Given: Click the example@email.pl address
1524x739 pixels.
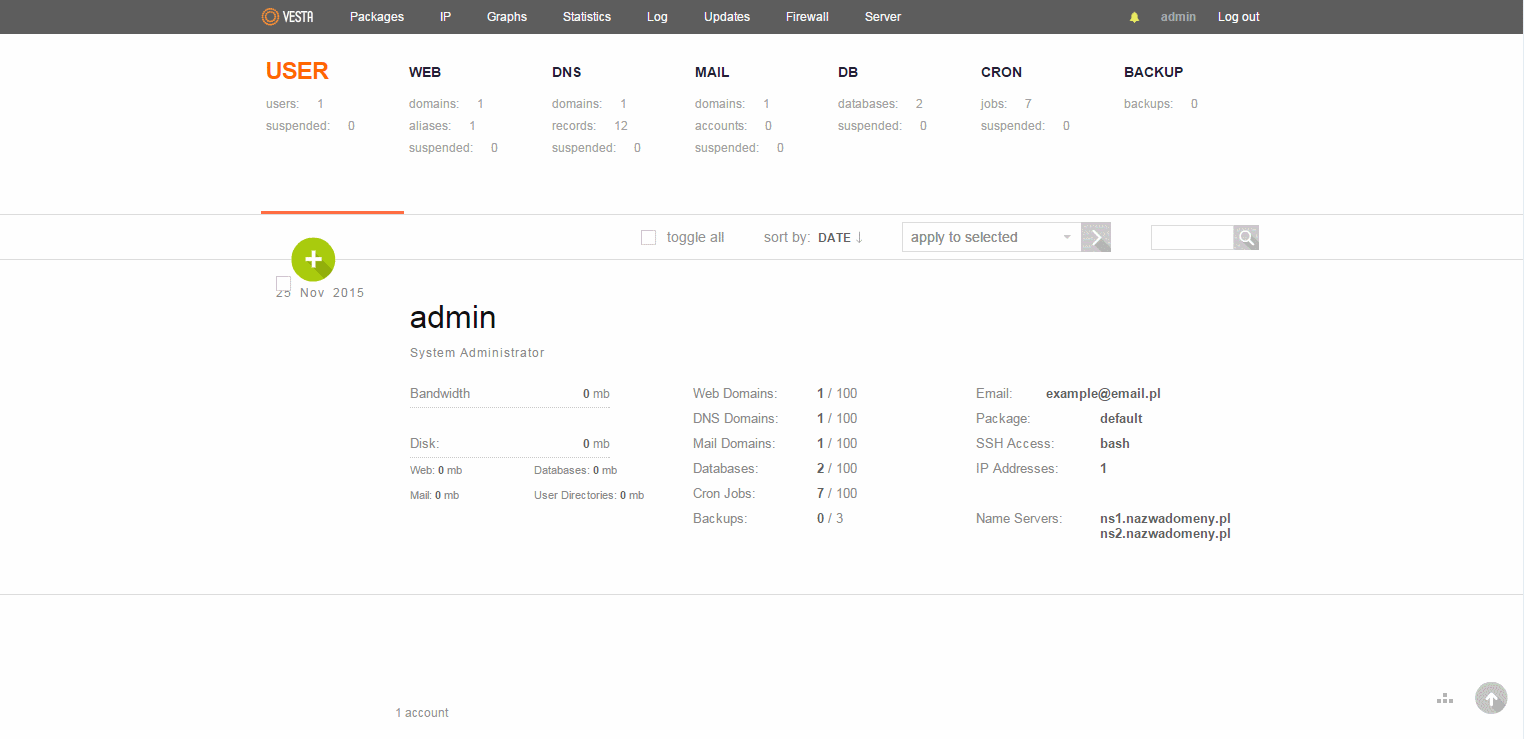Looking at the screenshot, I should coord(1103,394).
